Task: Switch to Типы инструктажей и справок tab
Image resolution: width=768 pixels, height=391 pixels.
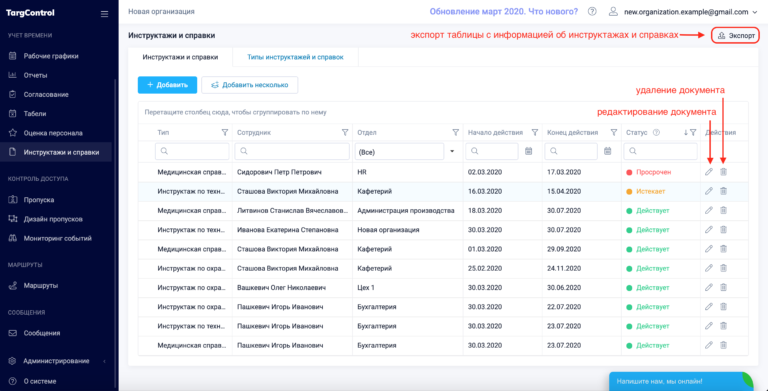Action: (295, 57)
